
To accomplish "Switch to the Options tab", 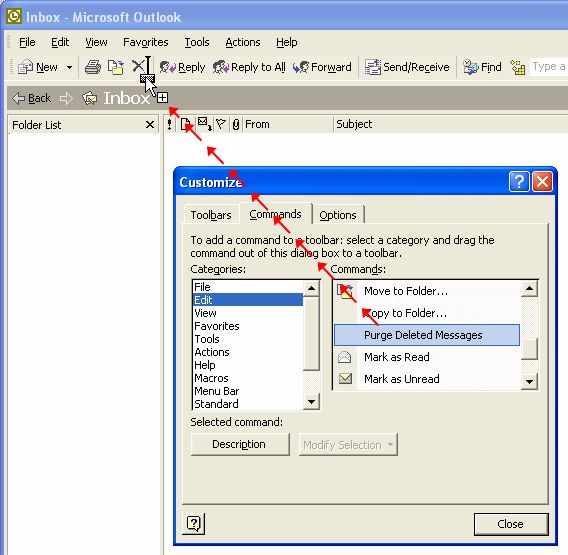I will (x=338, y=215).
